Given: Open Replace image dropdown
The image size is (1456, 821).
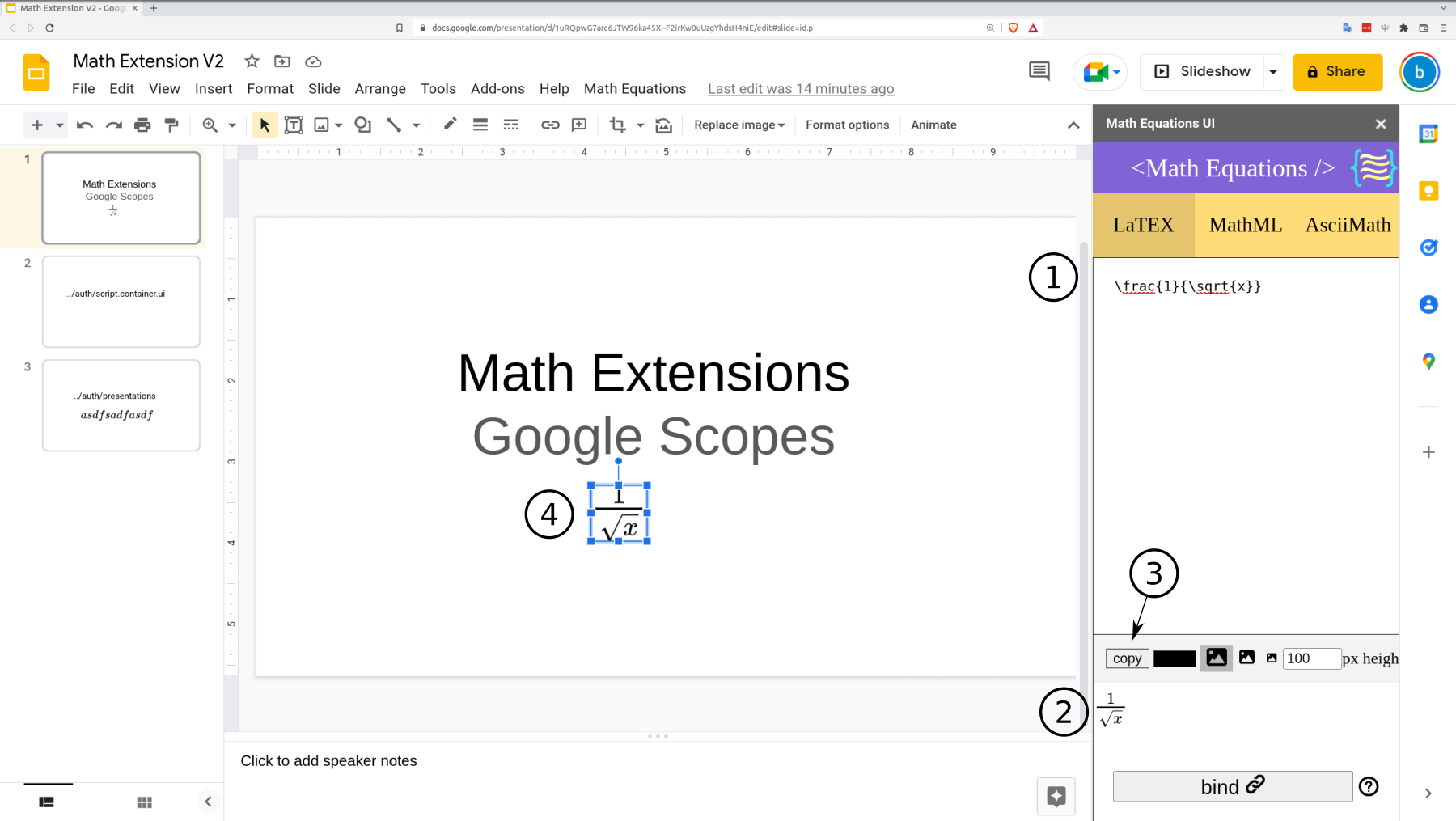Looking at the screenshot, I should (x=739, y=125).
